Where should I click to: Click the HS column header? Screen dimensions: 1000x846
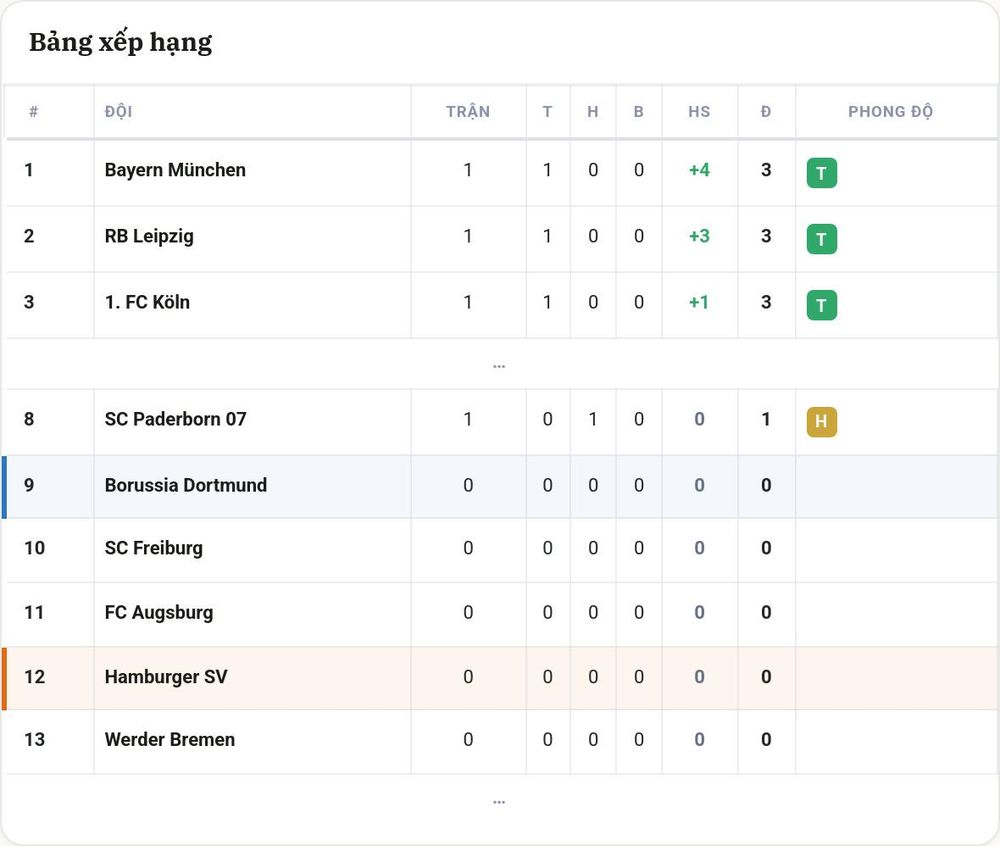(699, 112)
